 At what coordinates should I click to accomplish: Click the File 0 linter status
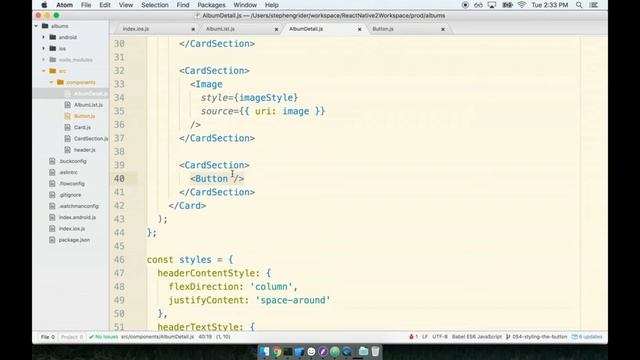click(x=47, y=337)
